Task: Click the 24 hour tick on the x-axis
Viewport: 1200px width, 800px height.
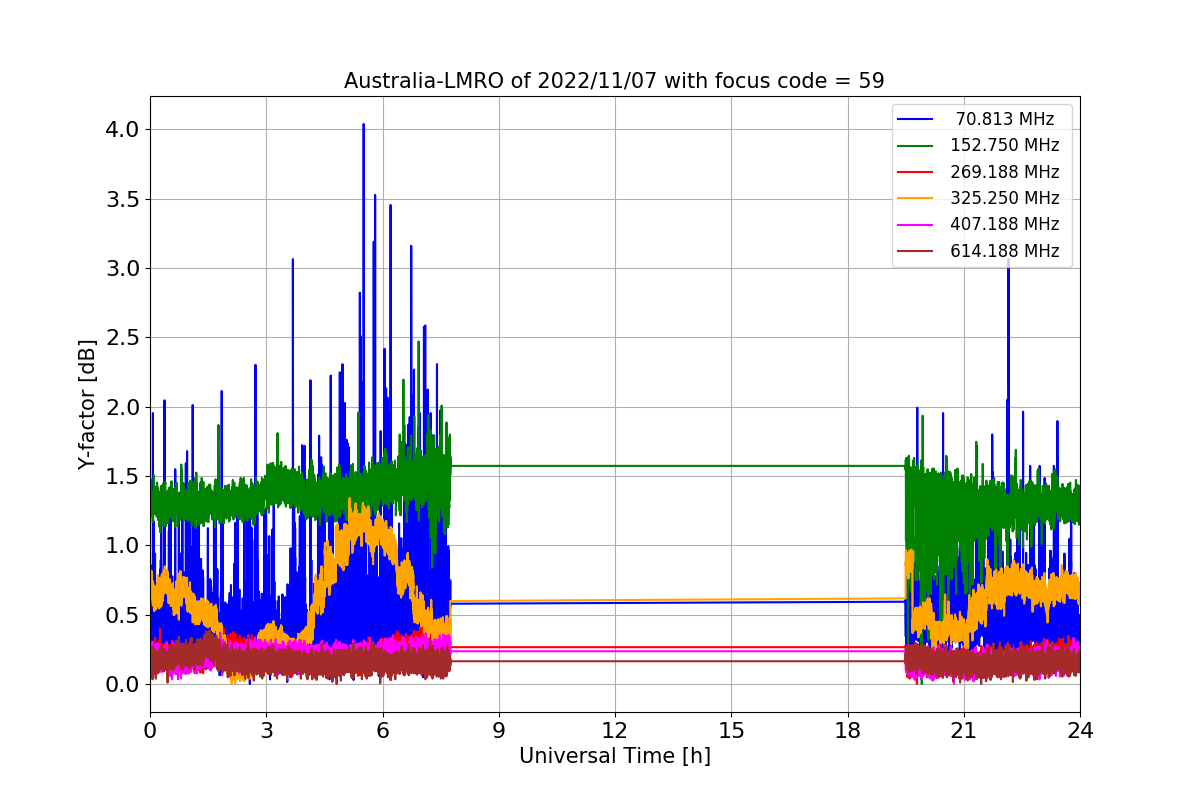Action: tap(1080, 731)
